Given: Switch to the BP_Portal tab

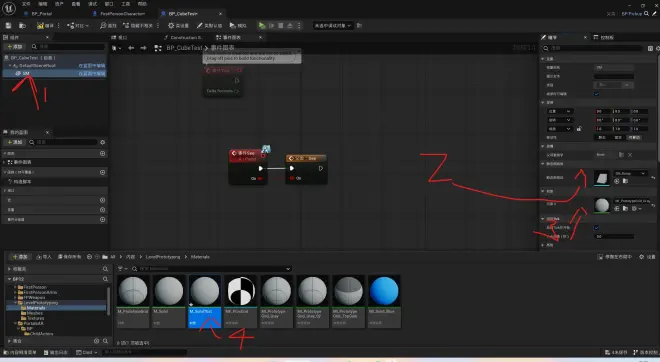Looking at the screenshot, I should (x=41, y=14).
